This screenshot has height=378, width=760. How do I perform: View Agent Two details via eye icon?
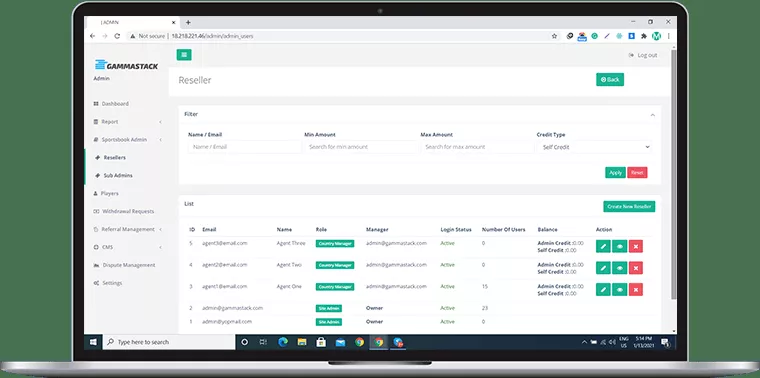pos(619,268)
